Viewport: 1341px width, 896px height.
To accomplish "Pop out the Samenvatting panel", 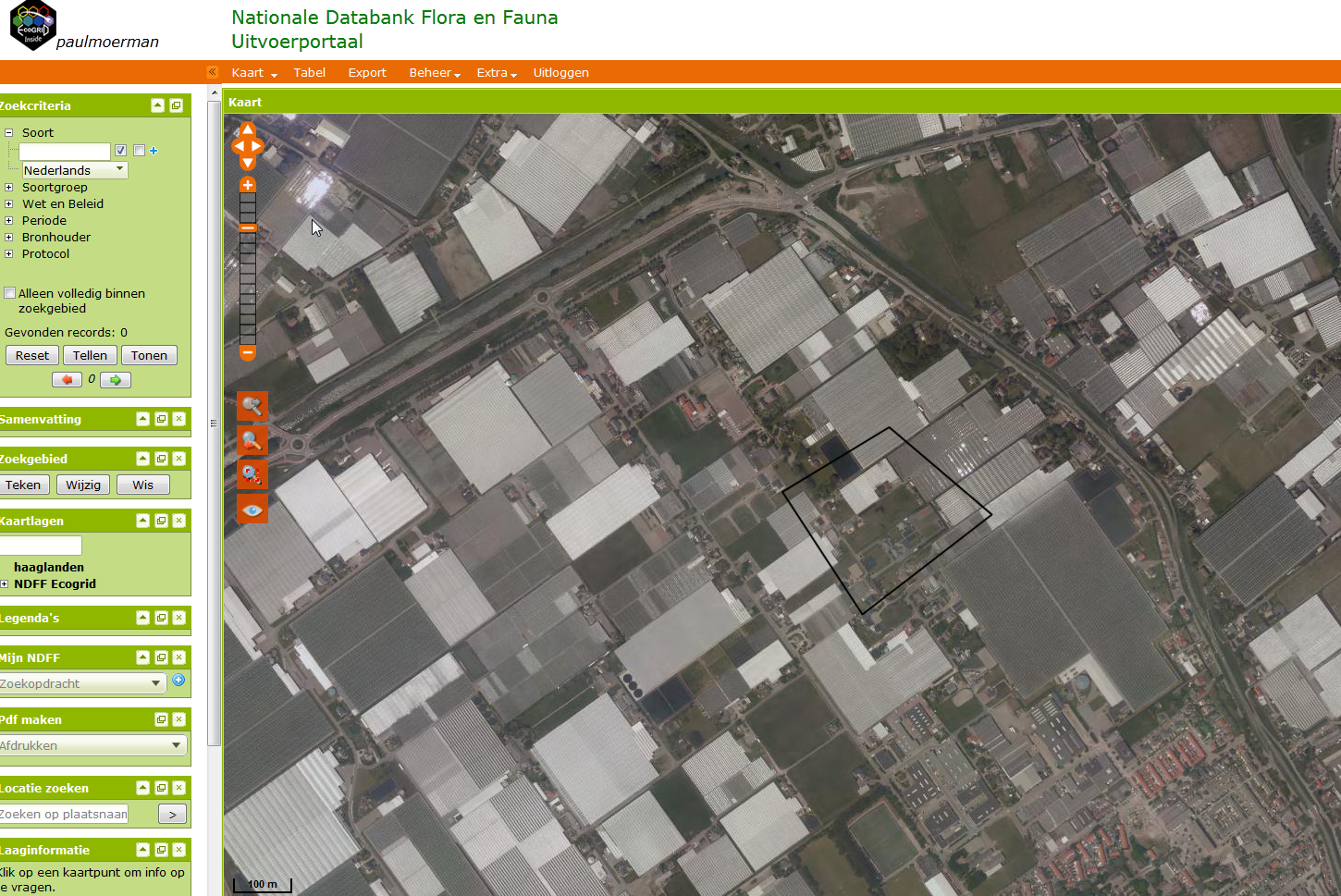I will [x=161, y=419].
